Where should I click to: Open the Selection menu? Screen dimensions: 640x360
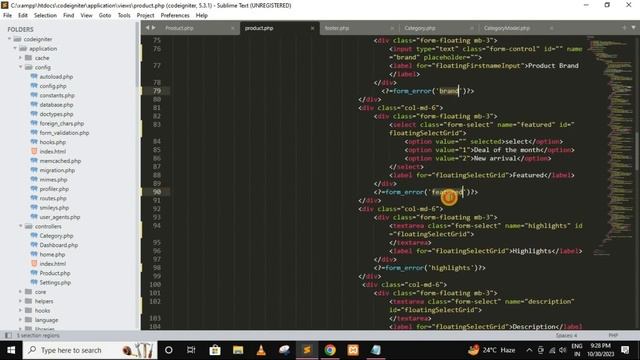(x=45, y=16)
